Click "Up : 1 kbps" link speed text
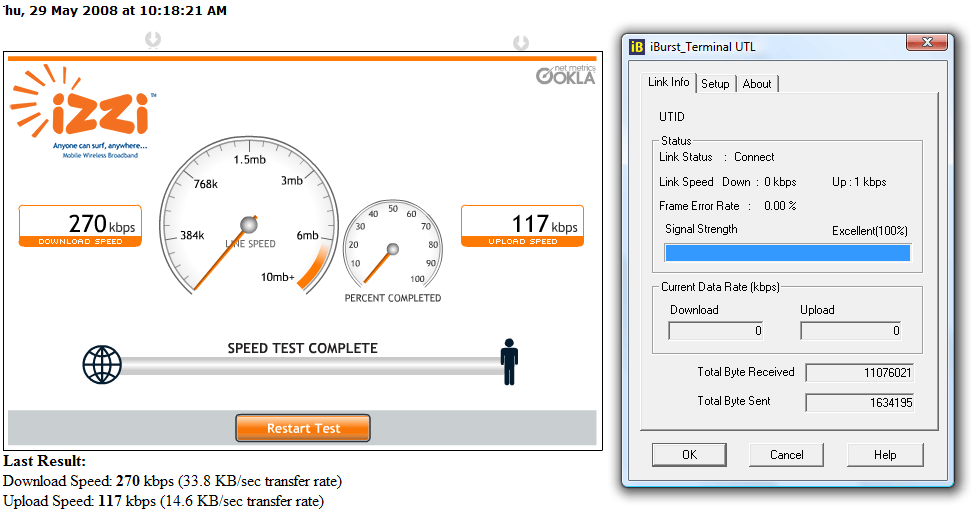Screen dimensions: 971x521 (x=859, y=182)
